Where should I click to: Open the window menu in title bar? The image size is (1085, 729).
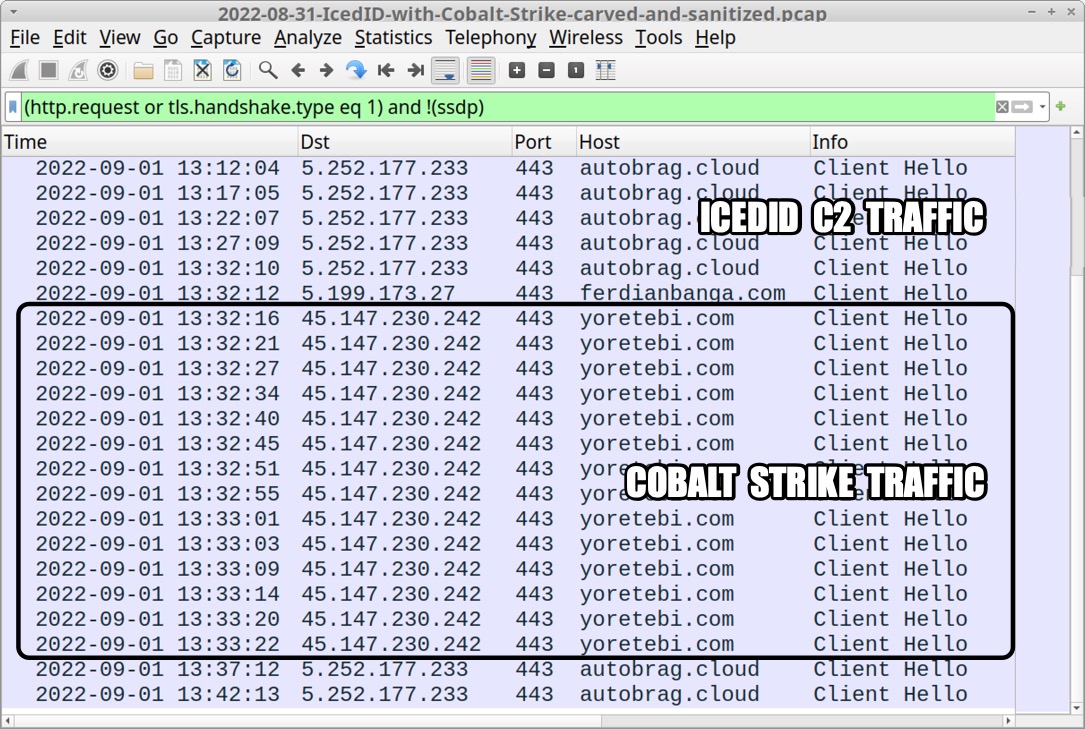12,12
